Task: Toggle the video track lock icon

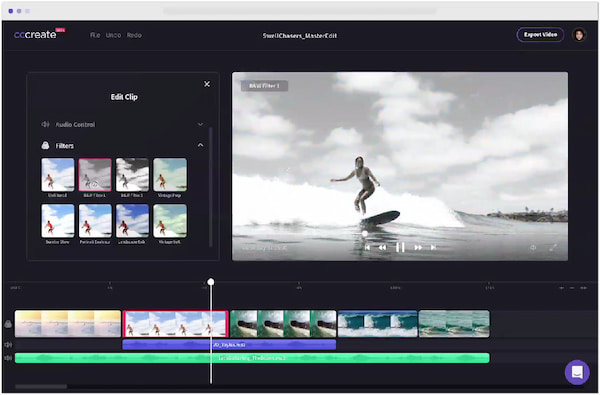Action: click(8, 324)
